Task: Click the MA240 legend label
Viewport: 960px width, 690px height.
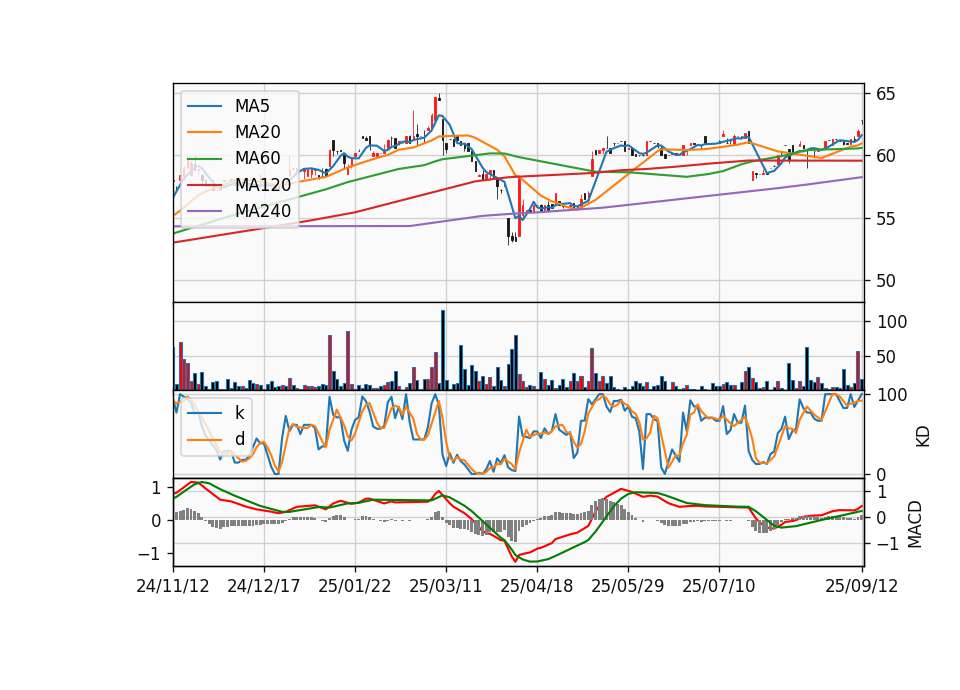Action: (263, 211)
